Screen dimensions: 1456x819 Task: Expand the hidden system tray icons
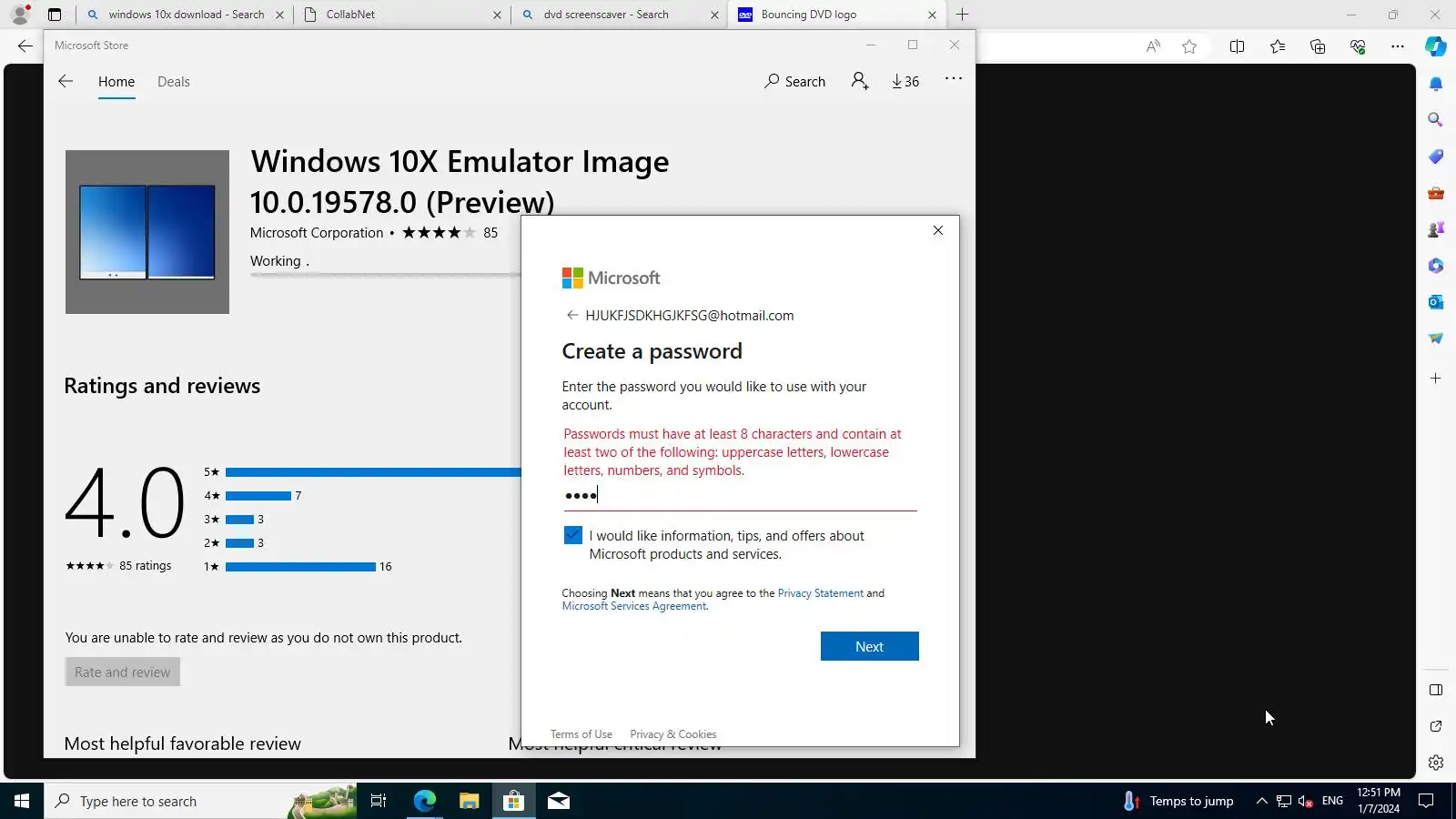[1261, 801]
